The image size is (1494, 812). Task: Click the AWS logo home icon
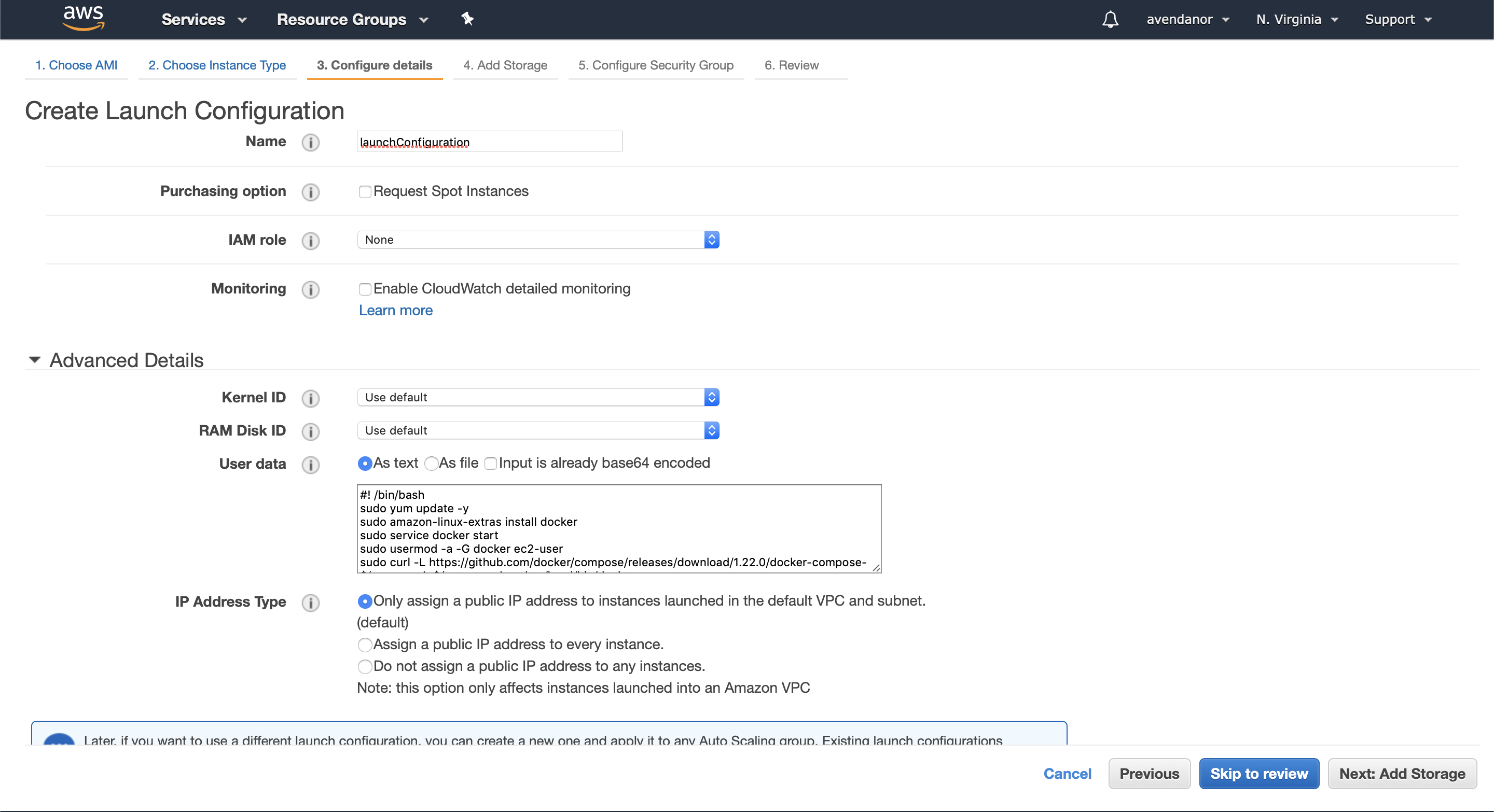tap(84, 18)
